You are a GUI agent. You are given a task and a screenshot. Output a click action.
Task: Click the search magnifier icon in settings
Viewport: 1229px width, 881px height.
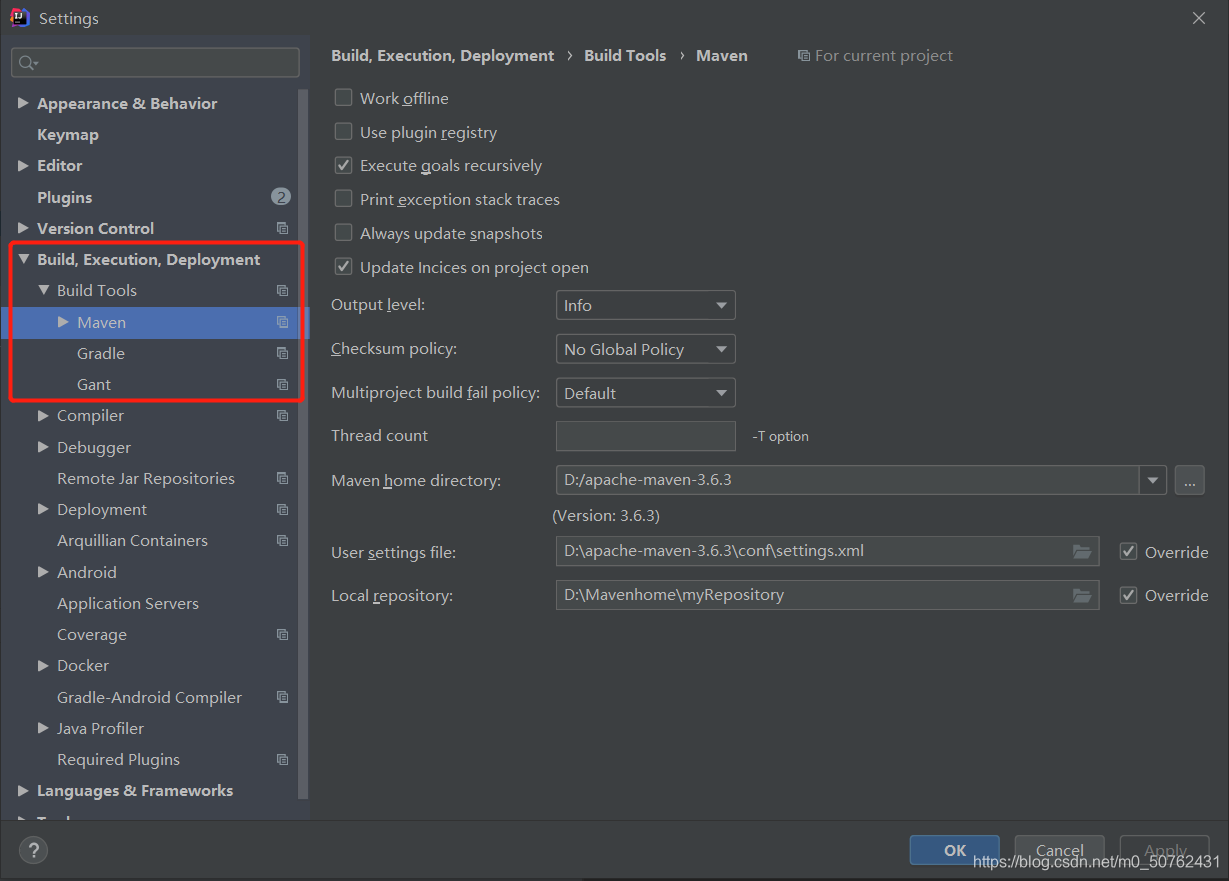(27, 63)
